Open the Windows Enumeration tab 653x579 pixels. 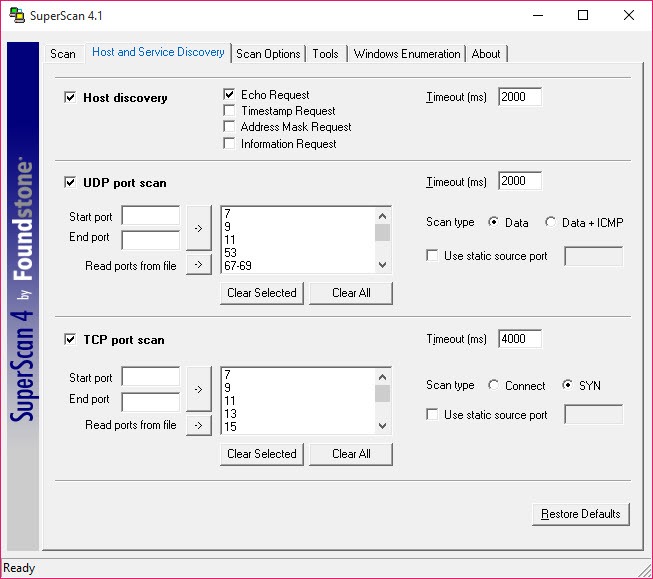pos(407,54)
